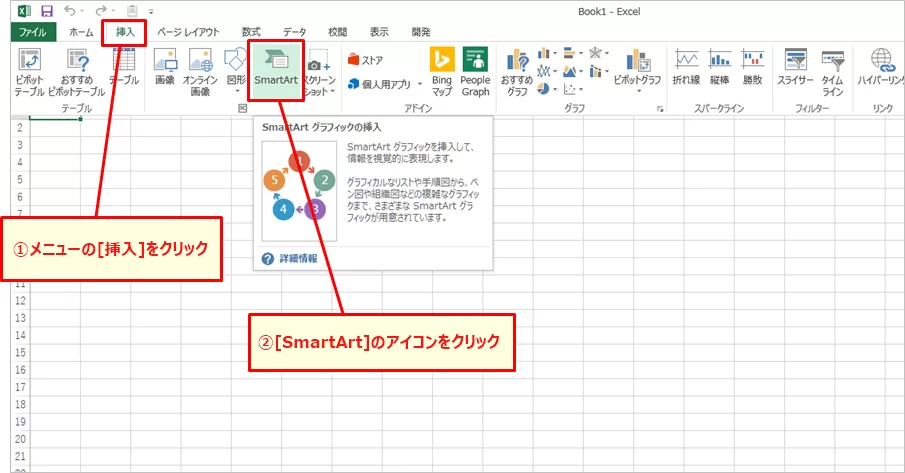
Task: Click the 詳細情報 link in SmartArt tooltip
Action: (298, 258)
